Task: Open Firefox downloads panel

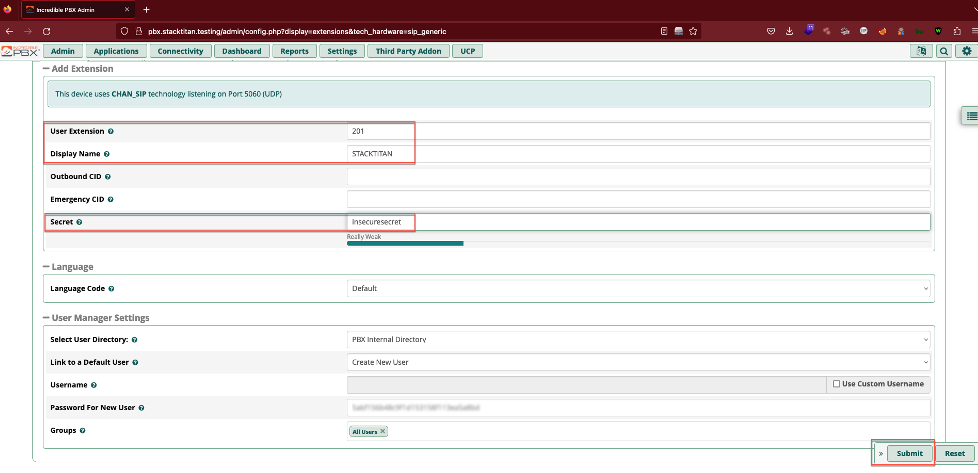Action: point(790,31)
